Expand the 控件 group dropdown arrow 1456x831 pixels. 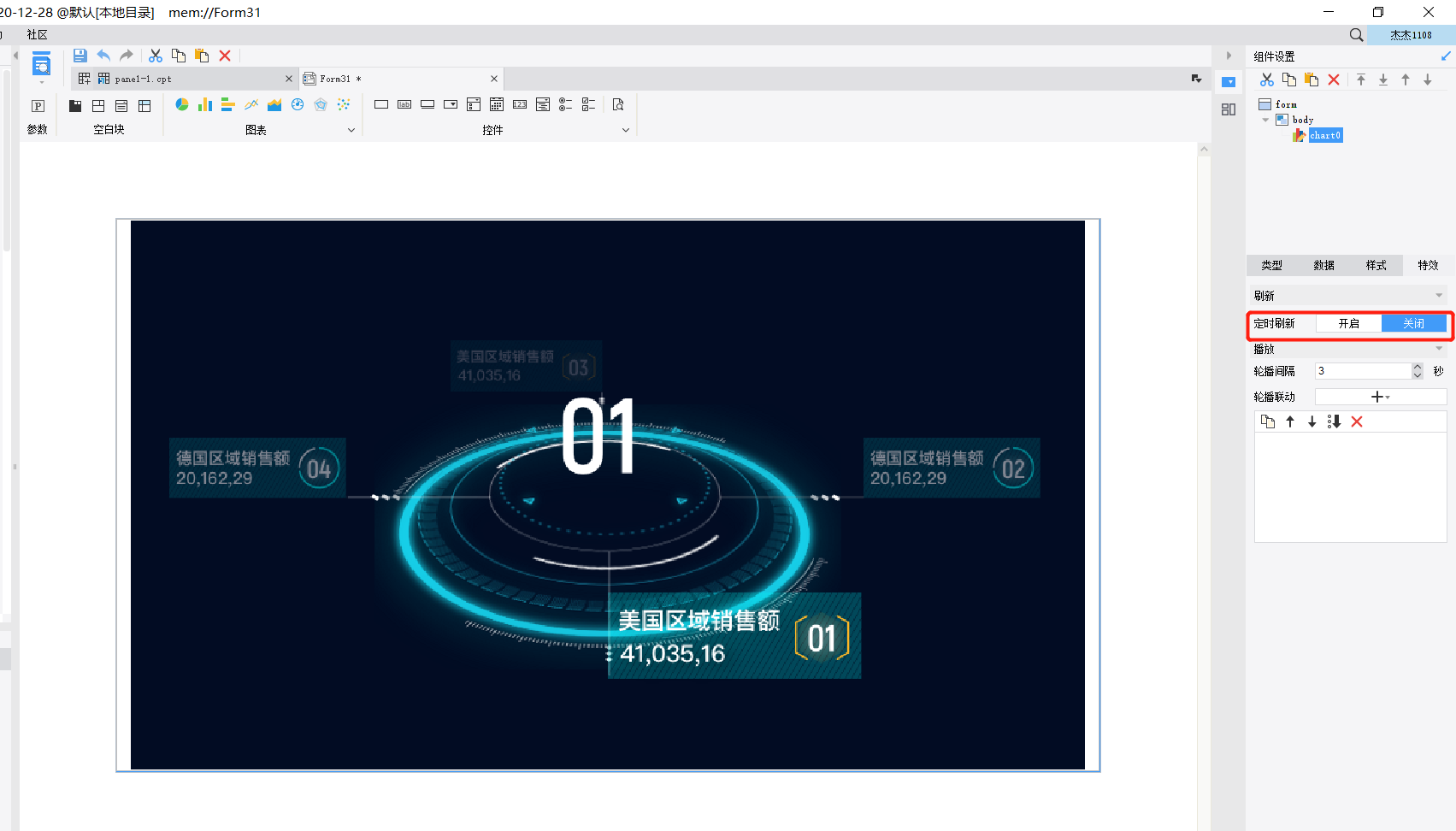[x=626, y=130]
